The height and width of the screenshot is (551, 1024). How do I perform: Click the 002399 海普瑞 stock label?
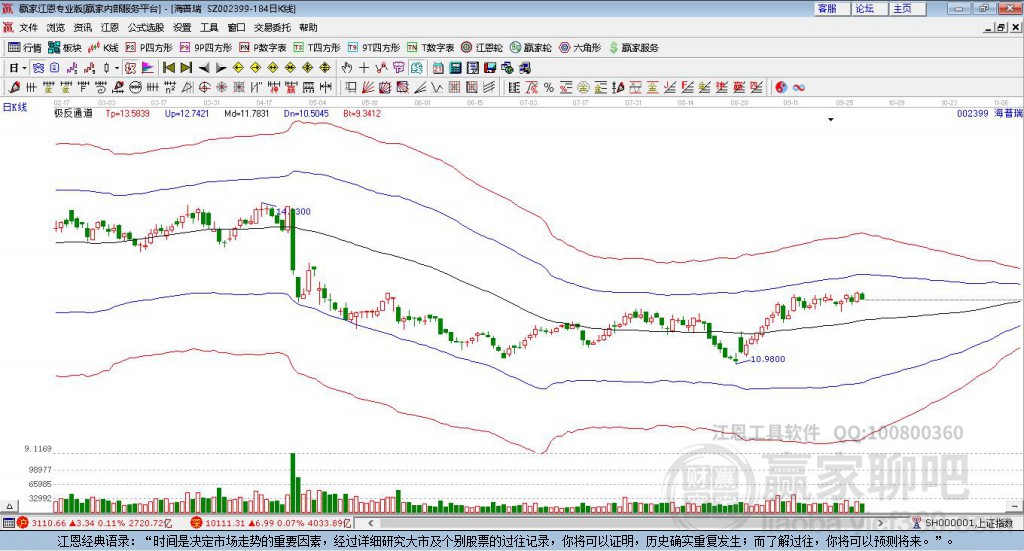pyautogui.click(x=989, y=113)
